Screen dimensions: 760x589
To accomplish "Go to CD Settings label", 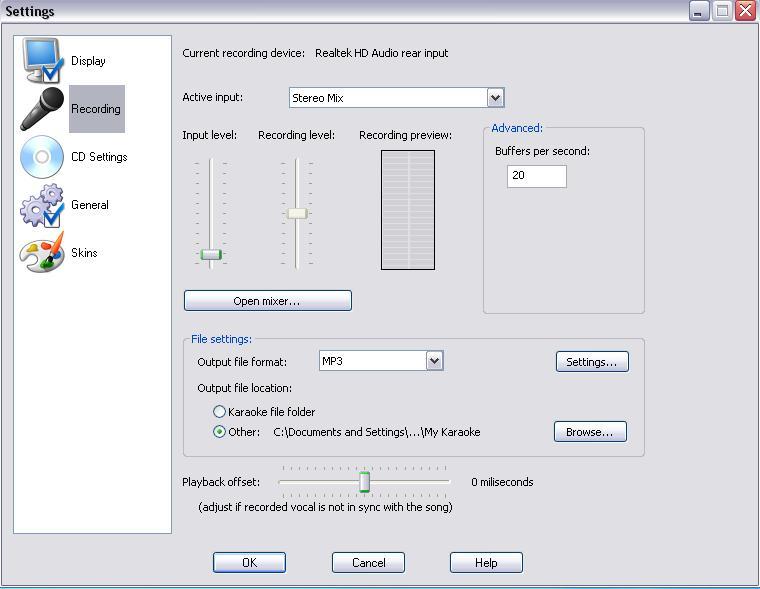I will (99, 157).
